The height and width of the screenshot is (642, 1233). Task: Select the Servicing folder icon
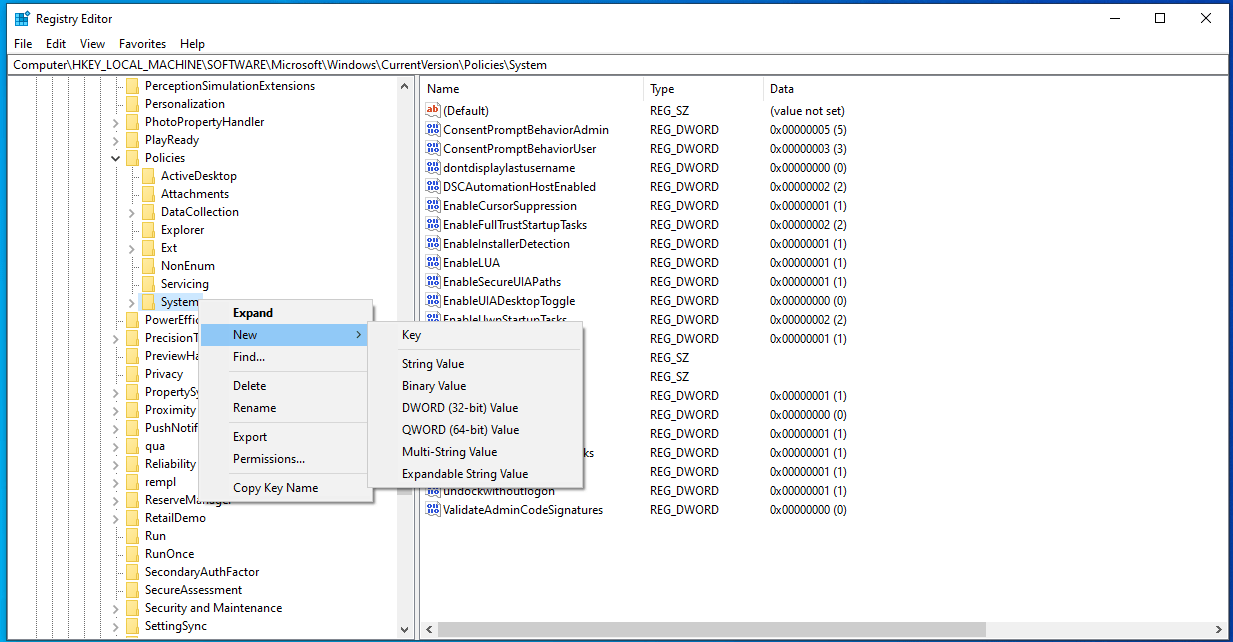click(148, 283)
